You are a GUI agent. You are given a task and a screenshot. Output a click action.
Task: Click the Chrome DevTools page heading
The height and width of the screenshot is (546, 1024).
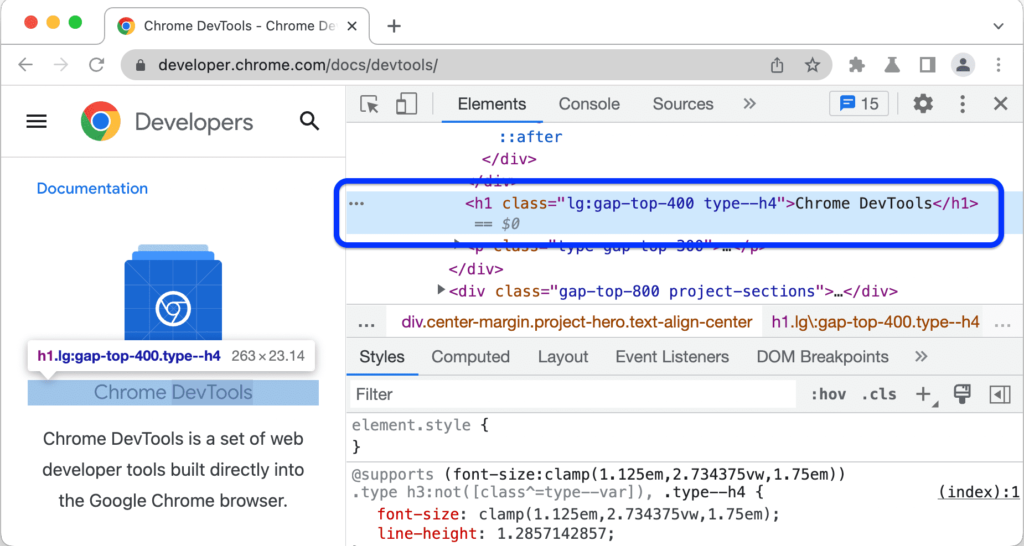click(x=173, y=393)
